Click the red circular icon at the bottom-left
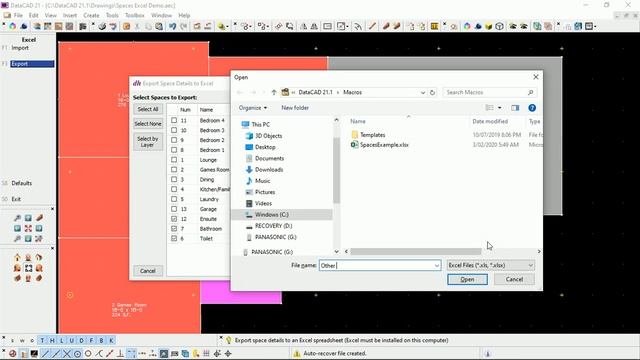The width and height of the screenshot is (640, 360). click(13, 353)
